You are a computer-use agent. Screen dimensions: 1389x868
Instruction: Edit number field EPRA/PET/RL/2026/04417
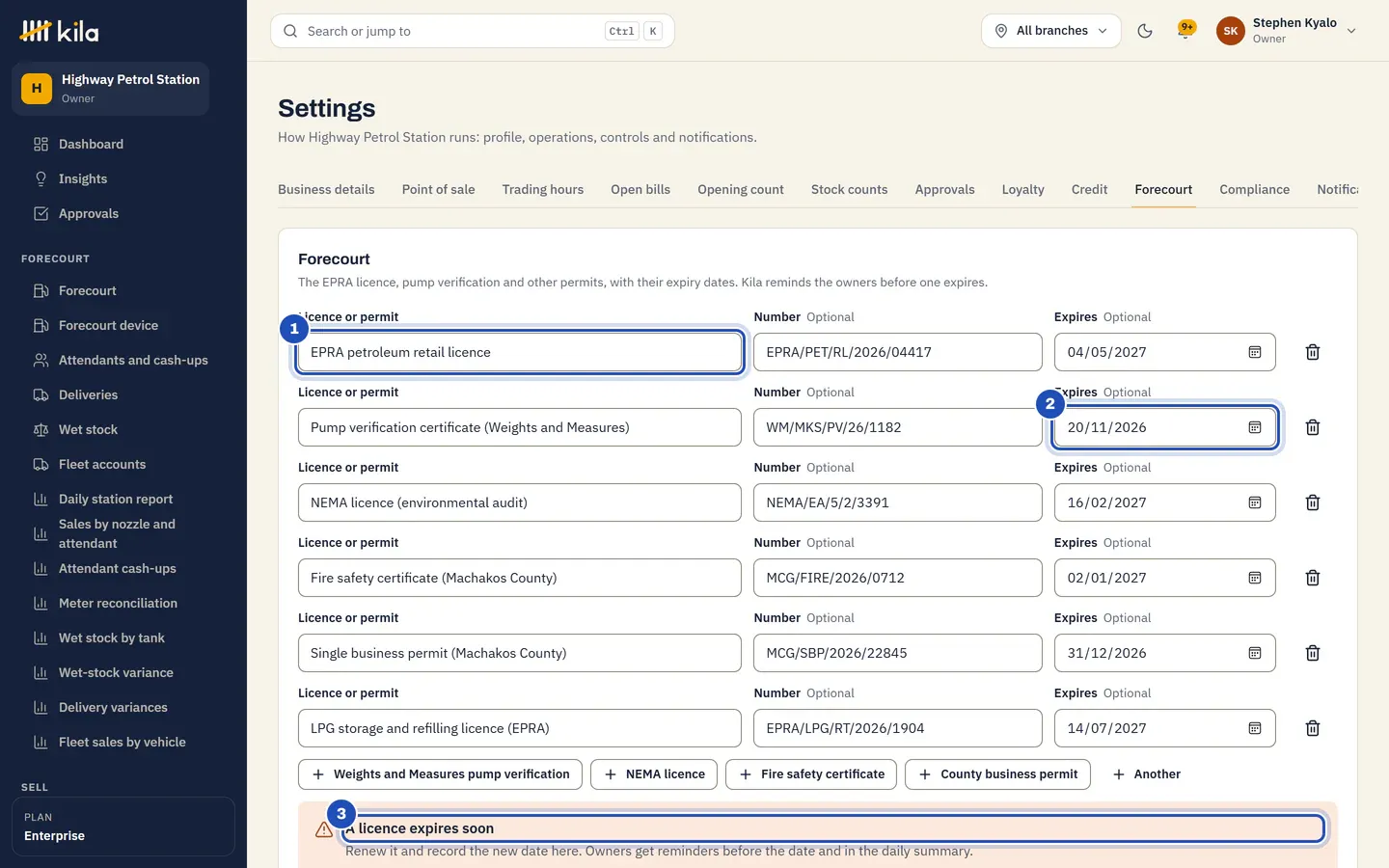(x=898, y=352)
